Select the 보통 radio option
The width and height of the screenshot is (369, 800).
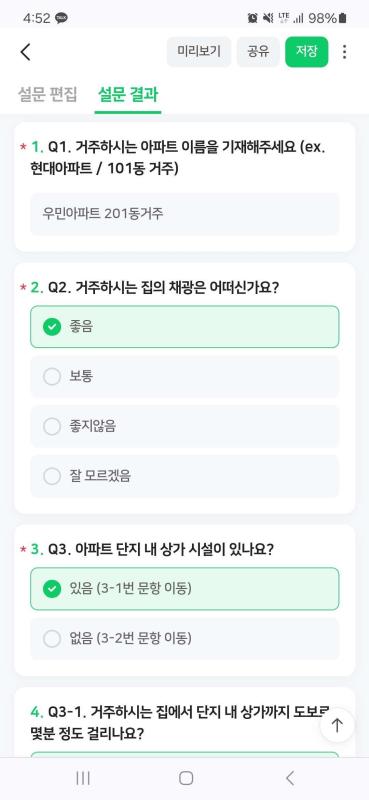[184, 377]
